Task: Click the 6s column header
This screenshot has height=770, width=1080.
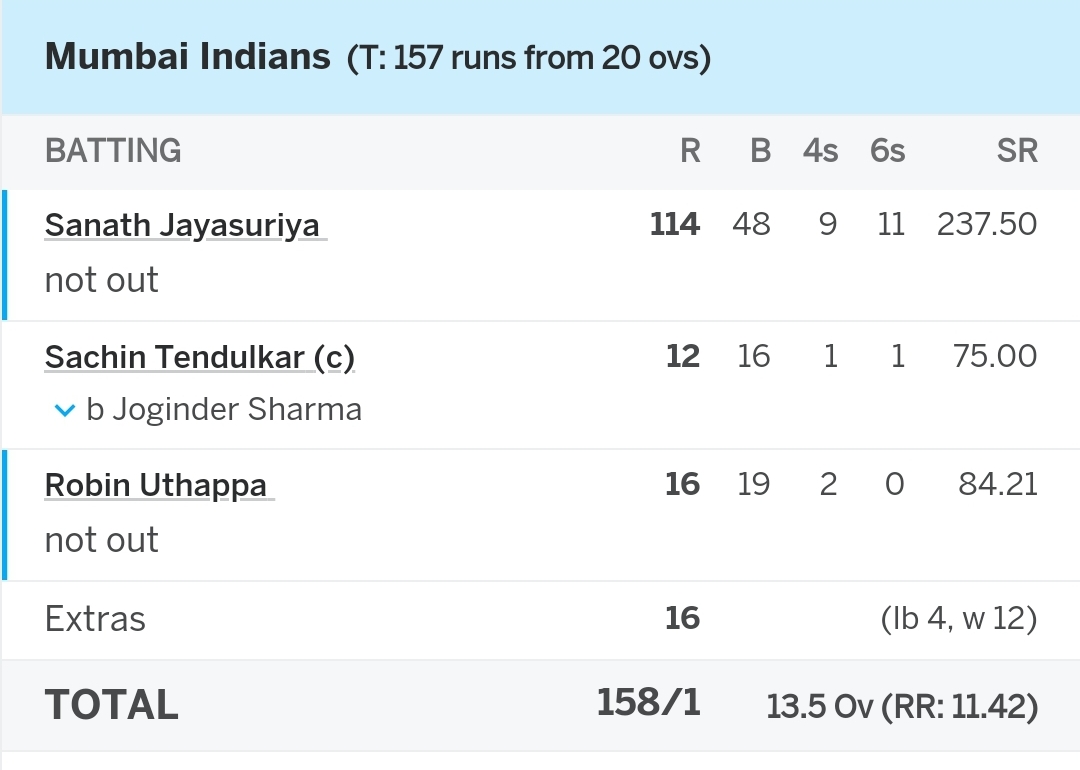Action: coord(887,150)
